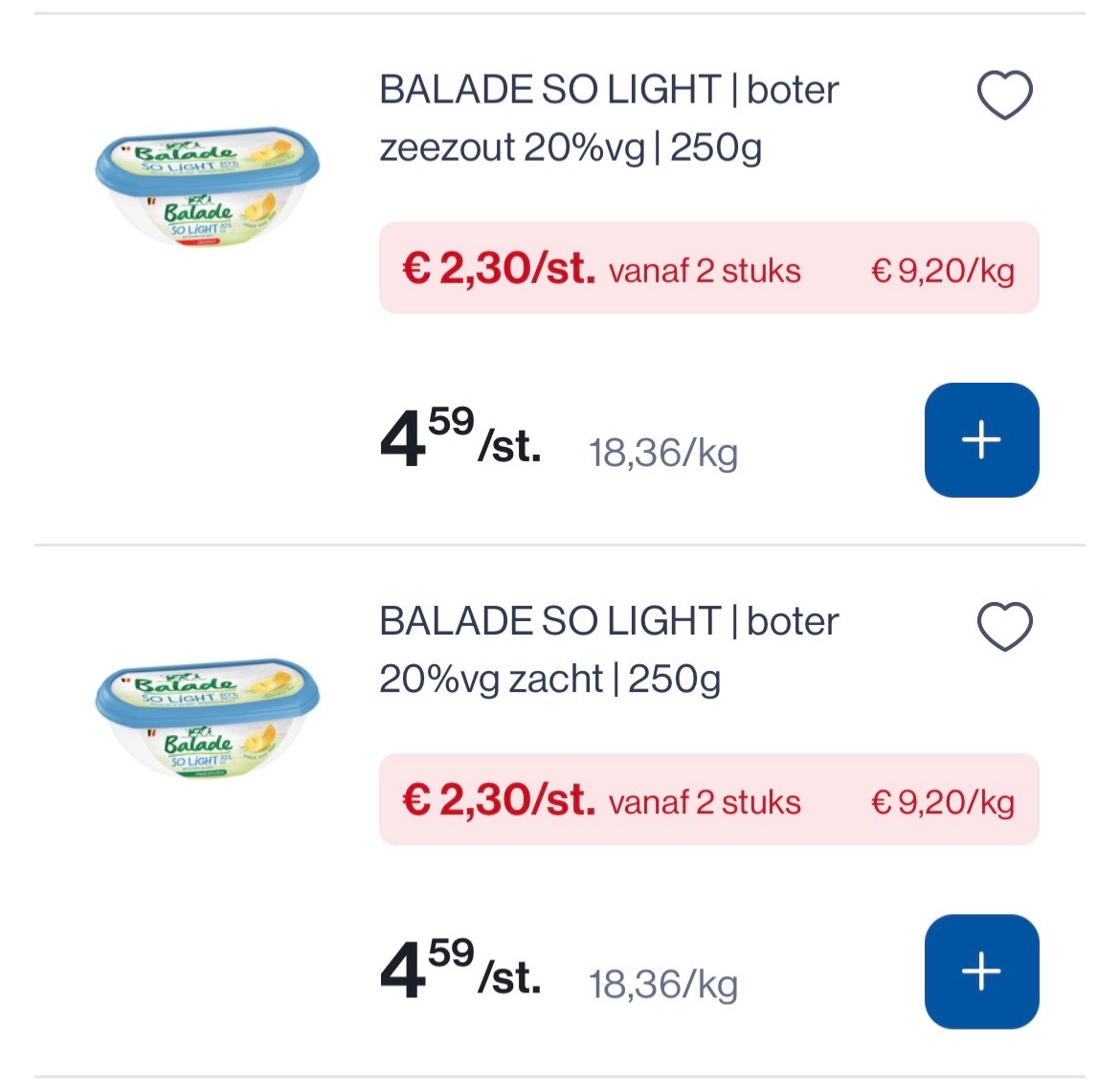Select 'vanaf 2 stuks' on the zacht butter

705,802
